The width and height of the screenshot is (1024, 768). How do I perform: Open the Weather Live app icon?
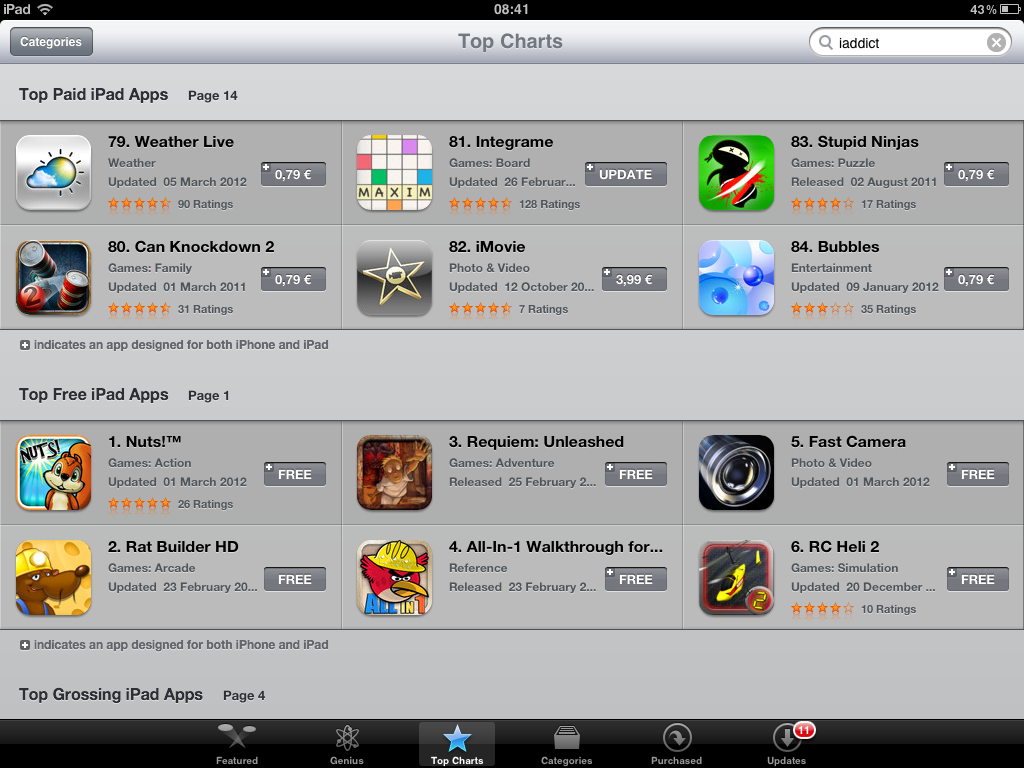(54, 173)
